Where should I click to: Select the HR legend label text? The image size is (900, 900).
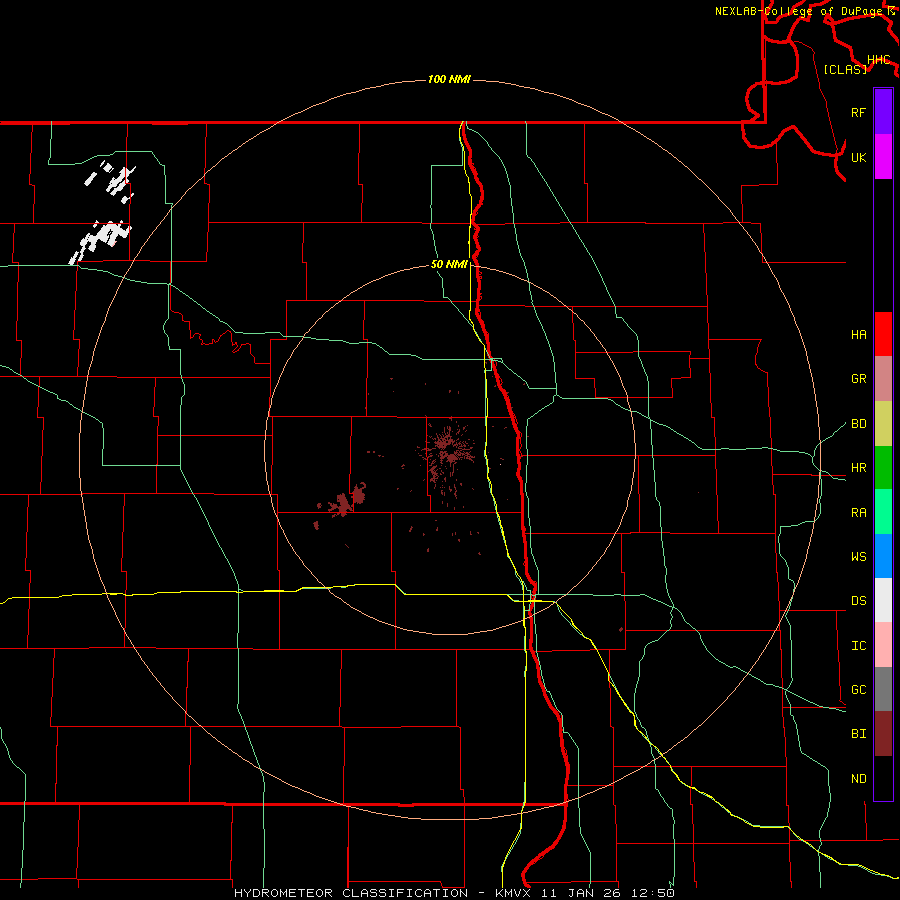[858, 468]
